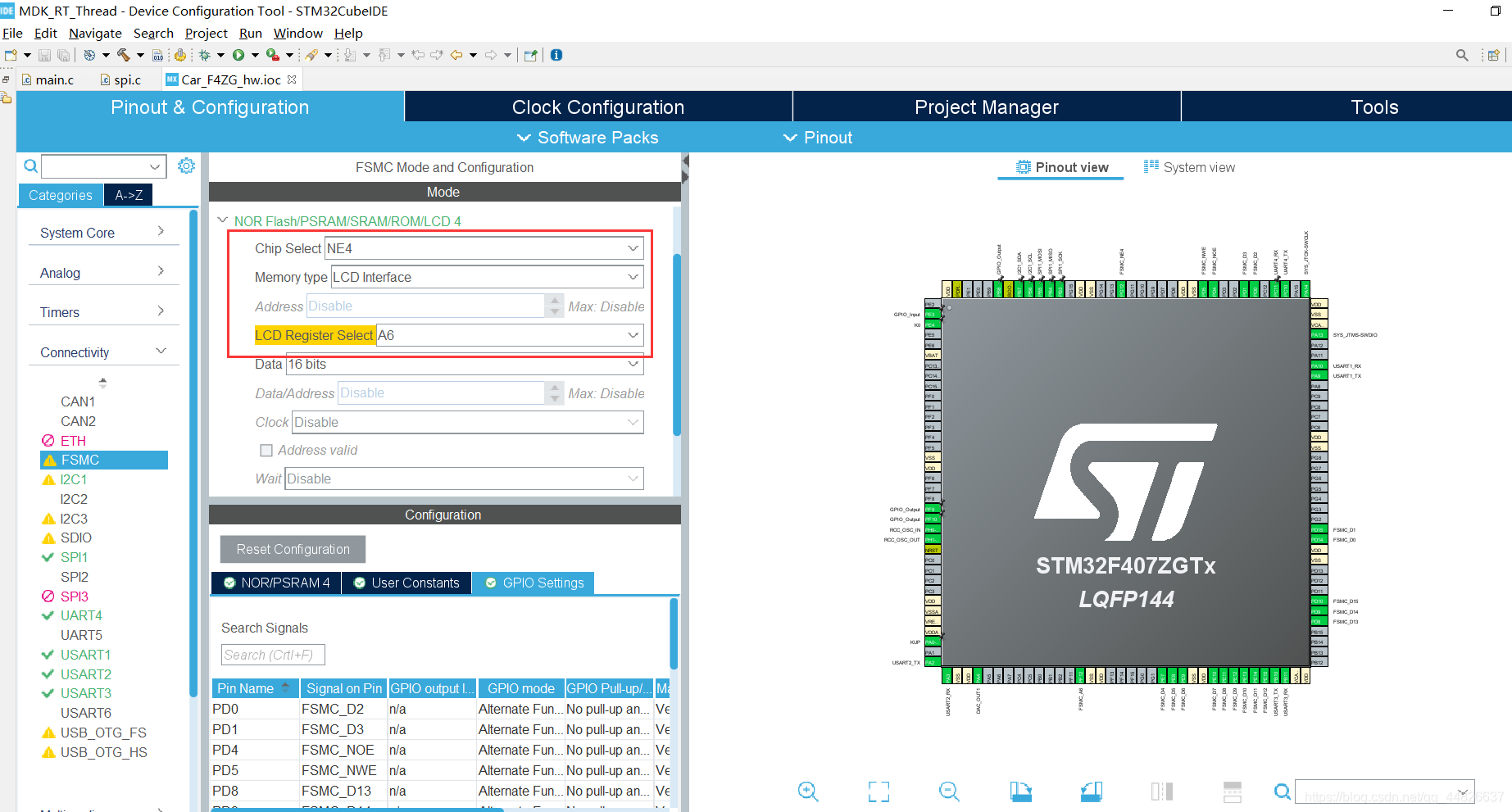Sort table by Pin Name header
The height and width of the screenshot is (812, 1512).
[255, 688]
